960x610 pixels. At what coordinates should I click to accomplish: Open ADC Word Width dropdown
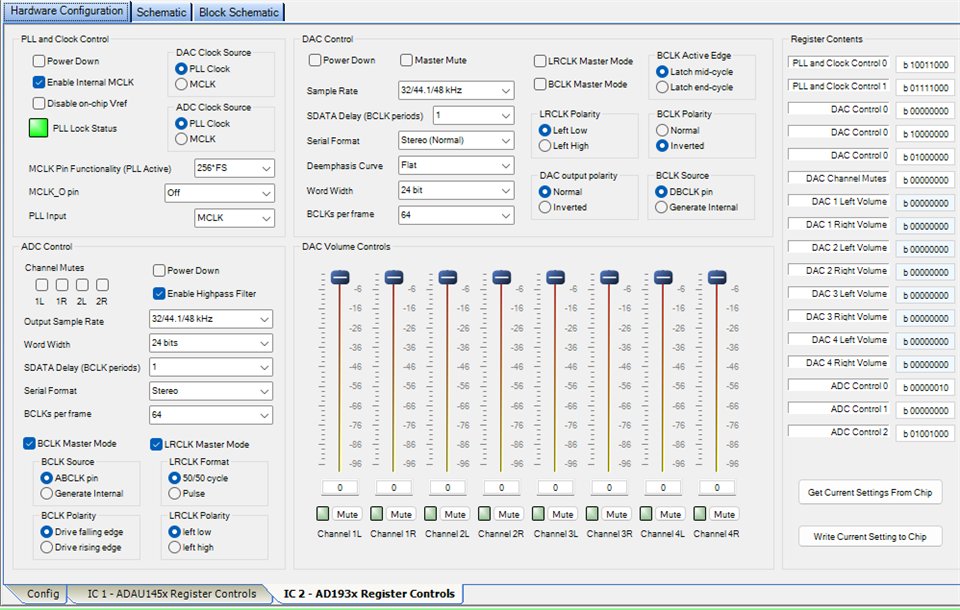coord(211,343)
